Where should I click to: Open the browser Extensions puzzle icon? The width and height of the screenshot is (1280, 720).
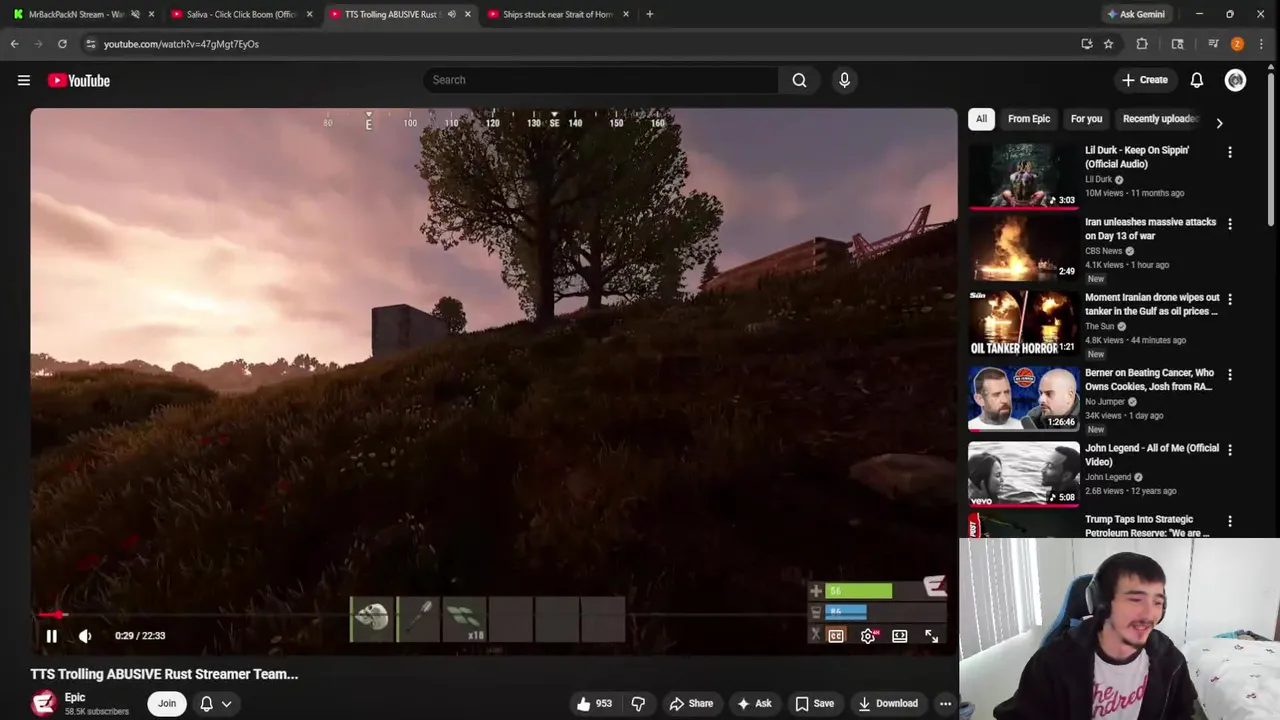(1142, 44)
